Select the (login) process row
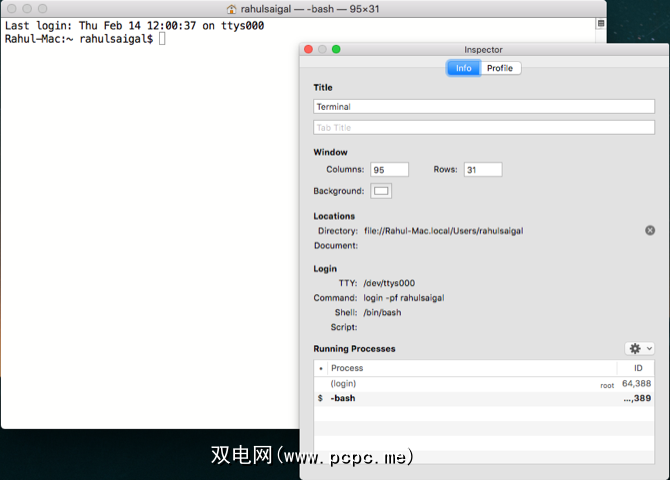 484,384
